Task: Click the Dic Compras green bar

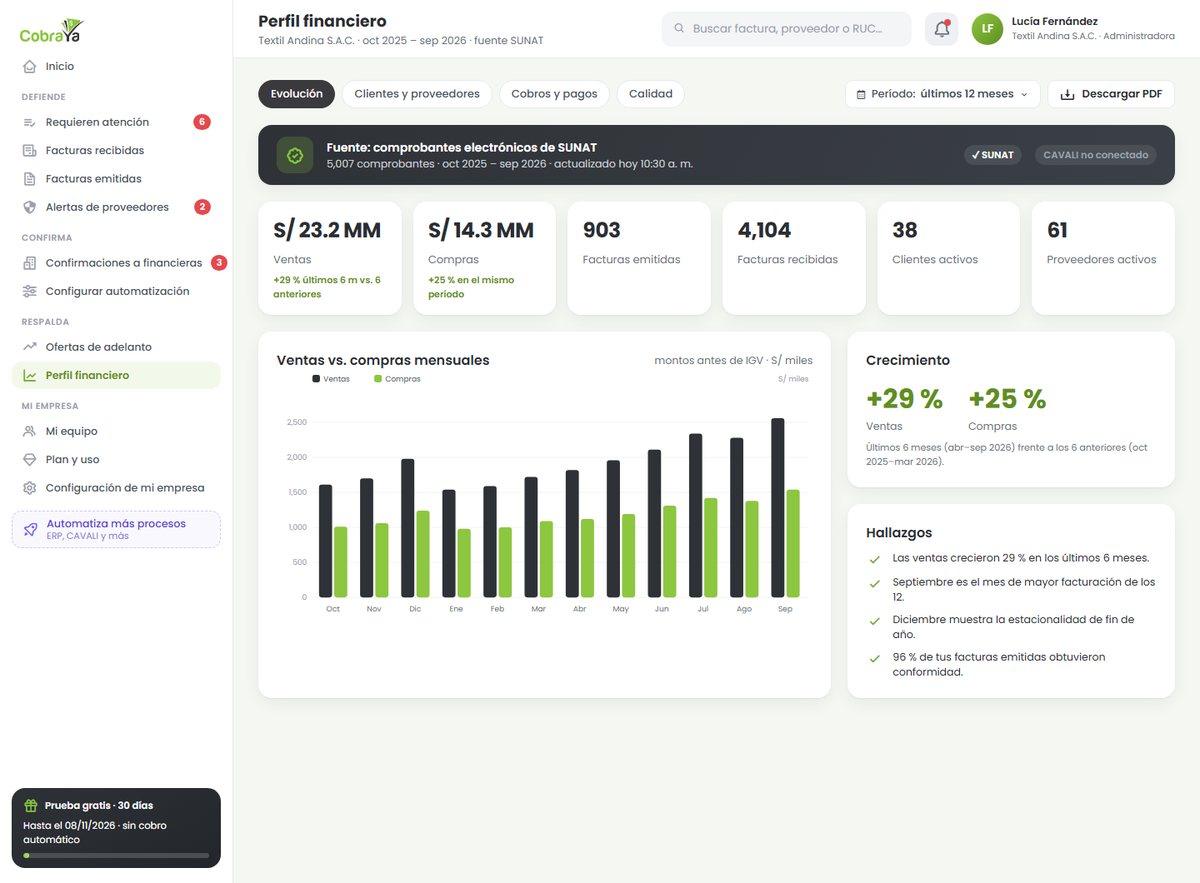Action: click(x=423, y=554)
